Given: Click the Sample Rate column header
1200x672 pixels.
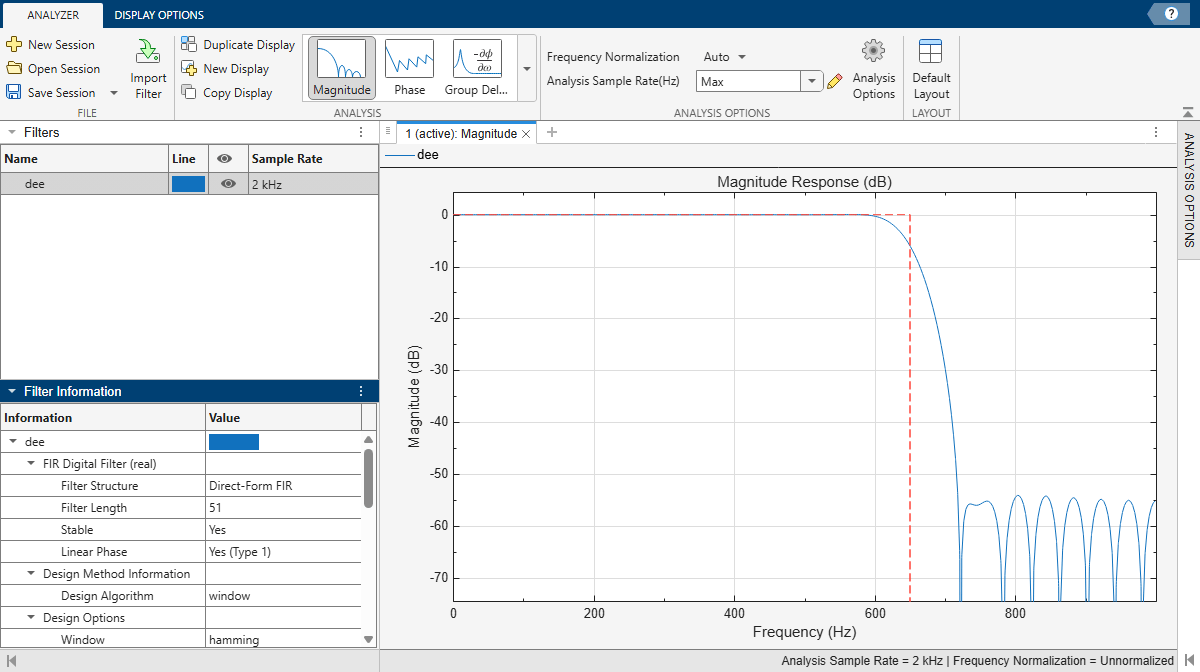Looking at the screenshot, I should click(313, 158).
